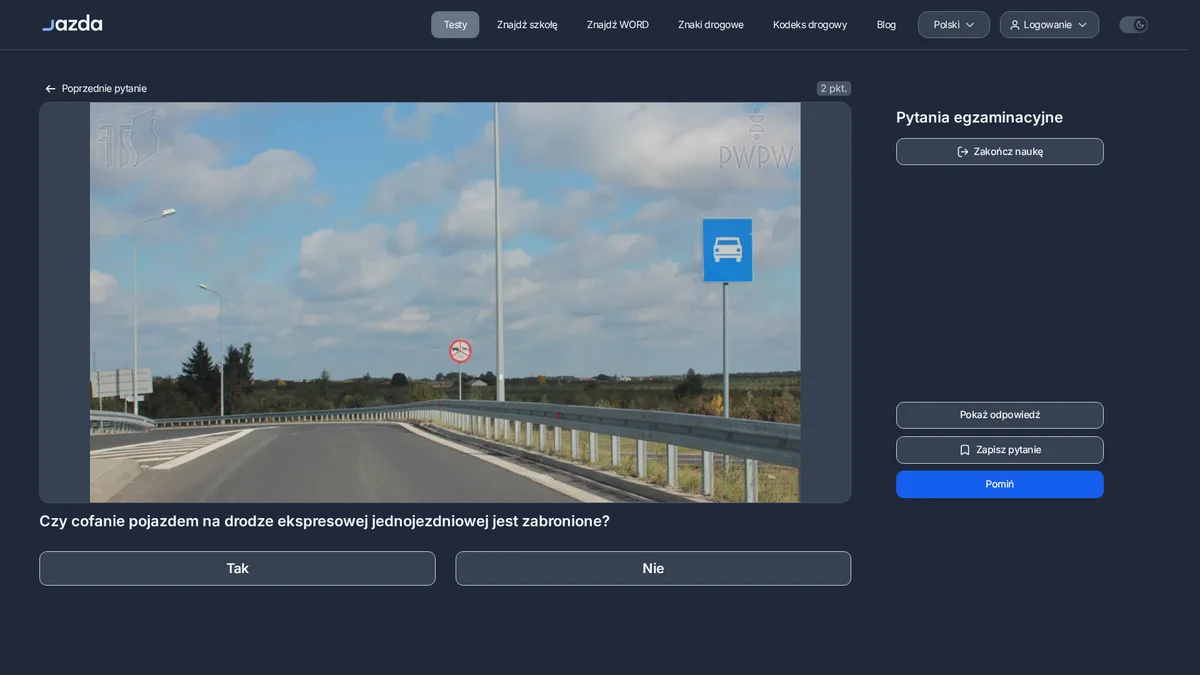Click the Pytania egzaminacyjne heading
This screenshot has height=675, width=1200.
pos(979,117)
